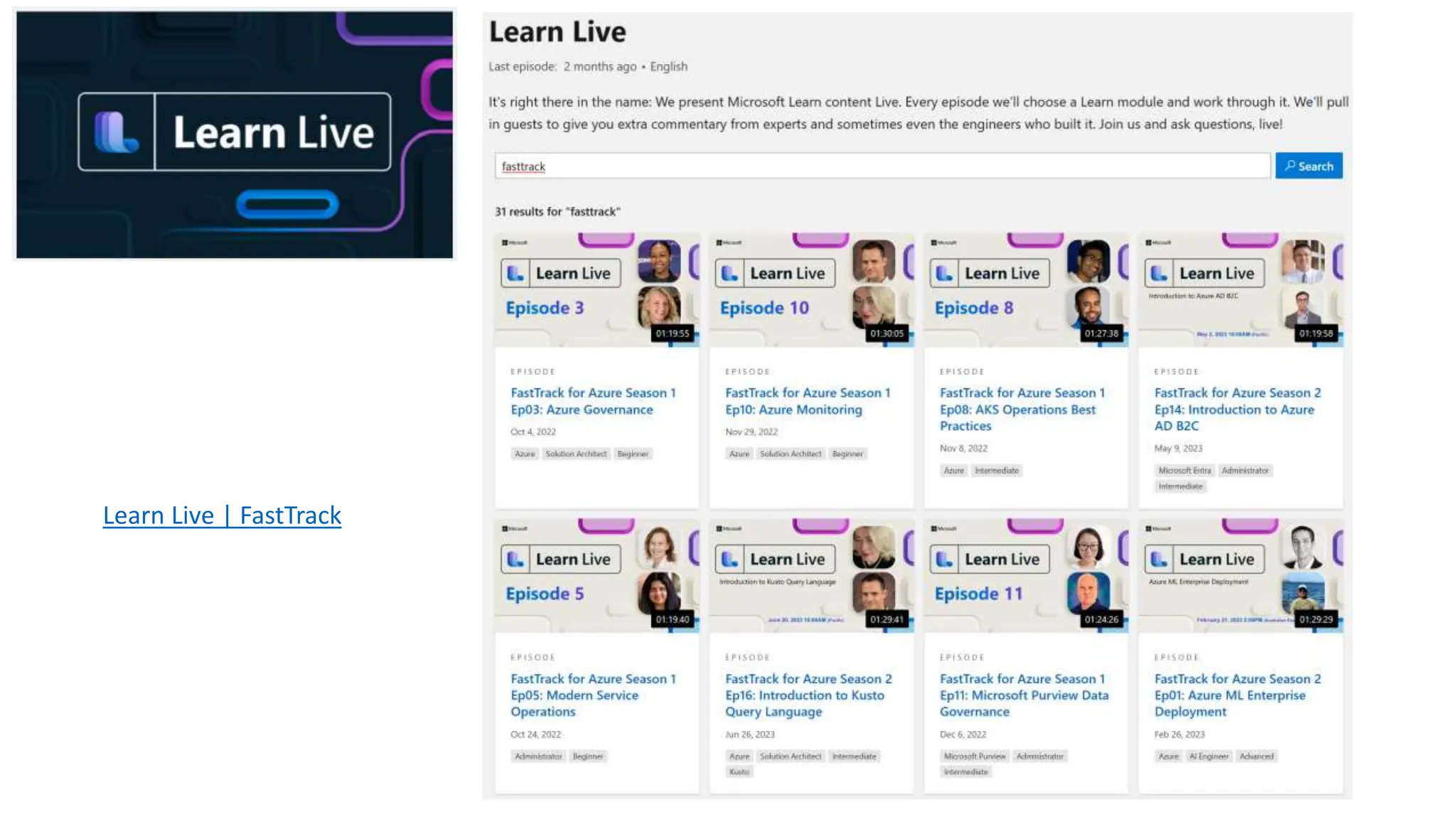1456x819 pixels.
Task: Click Learn Live logo icon on Episode 5 card
Action: (x=515, y=559)
